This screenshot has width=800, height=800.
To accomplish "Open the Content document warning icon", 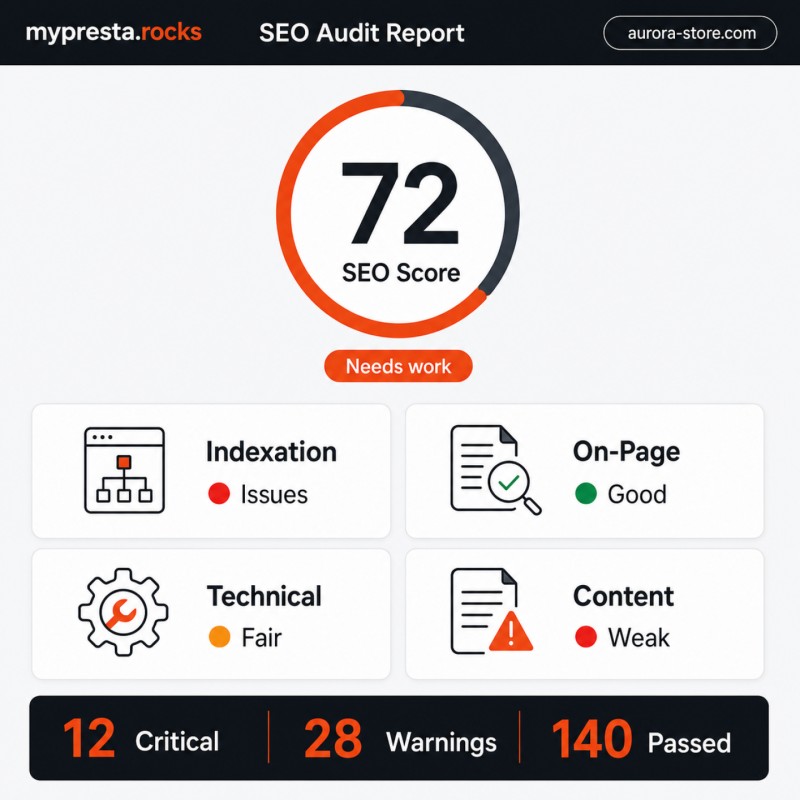I will tap(492, 611).
